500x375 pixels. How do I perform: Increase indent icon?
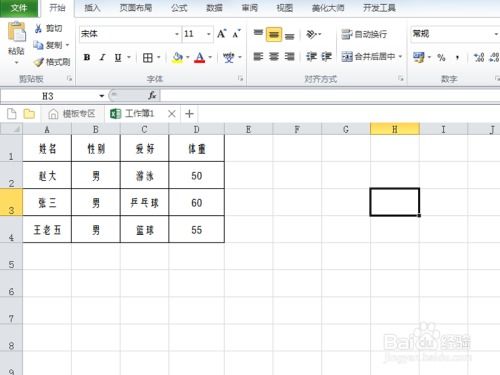(x=326, y=57)
